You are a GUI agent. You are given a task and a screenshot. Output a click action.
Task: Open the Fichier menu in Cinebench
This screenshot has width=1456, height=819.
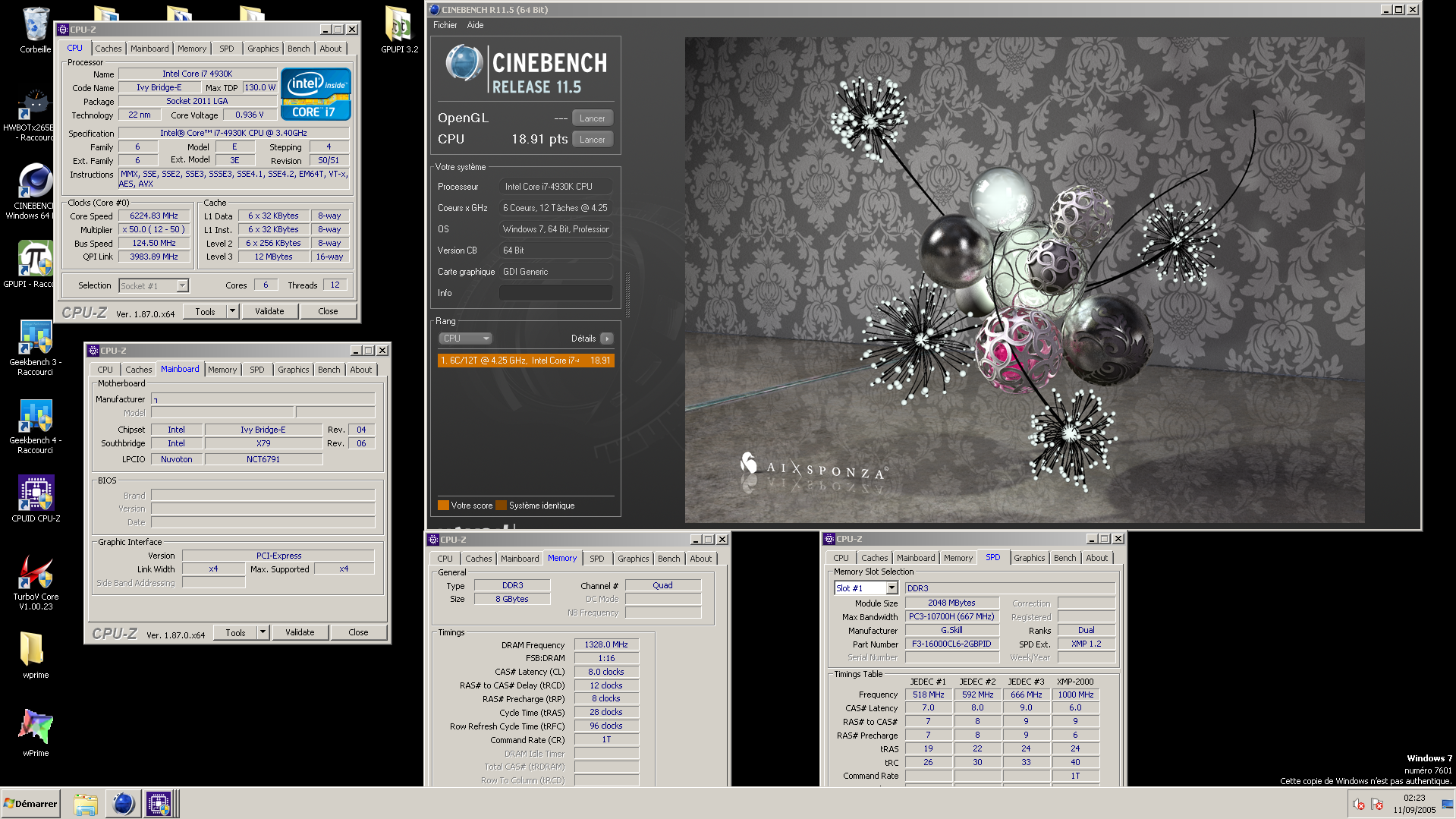click(x=445, y=25)
